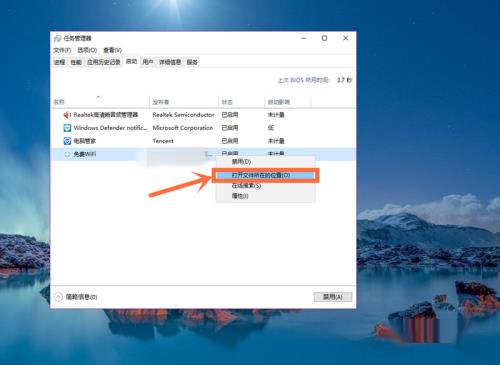Collapse view with the 简略信息 chevron icon
Image resolution: width=500 pixels, height=365 pixels.
58,297
